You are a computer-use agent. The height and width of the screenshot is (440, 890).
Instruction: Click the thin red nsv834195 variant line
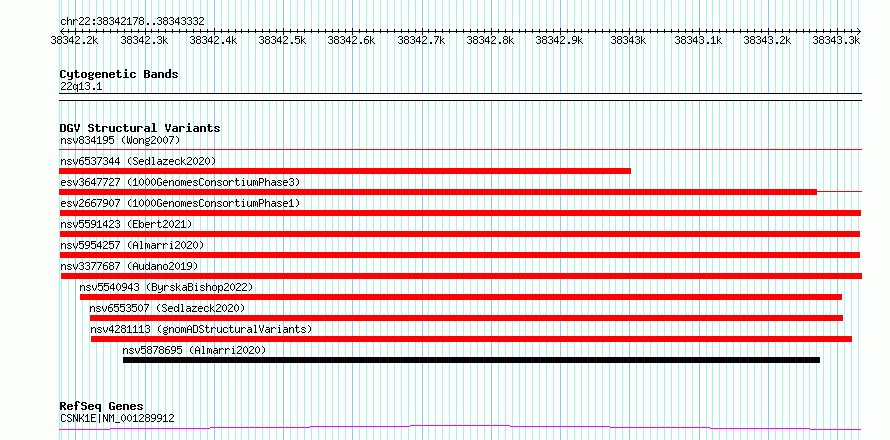pos(460,149)
